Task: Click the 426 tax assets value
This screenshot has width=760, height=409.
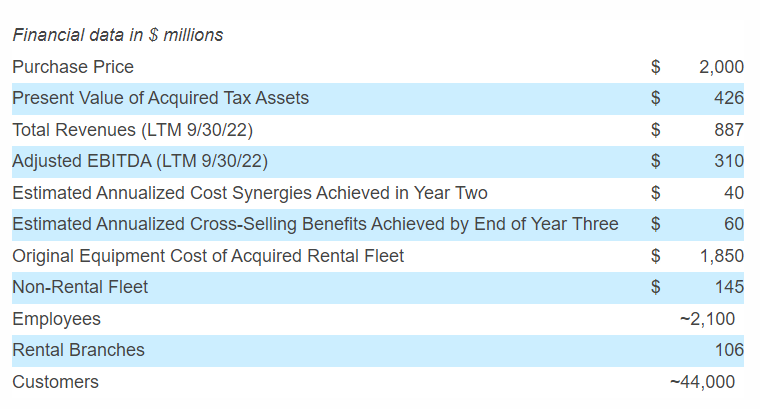Action: [x=729, y=98]
